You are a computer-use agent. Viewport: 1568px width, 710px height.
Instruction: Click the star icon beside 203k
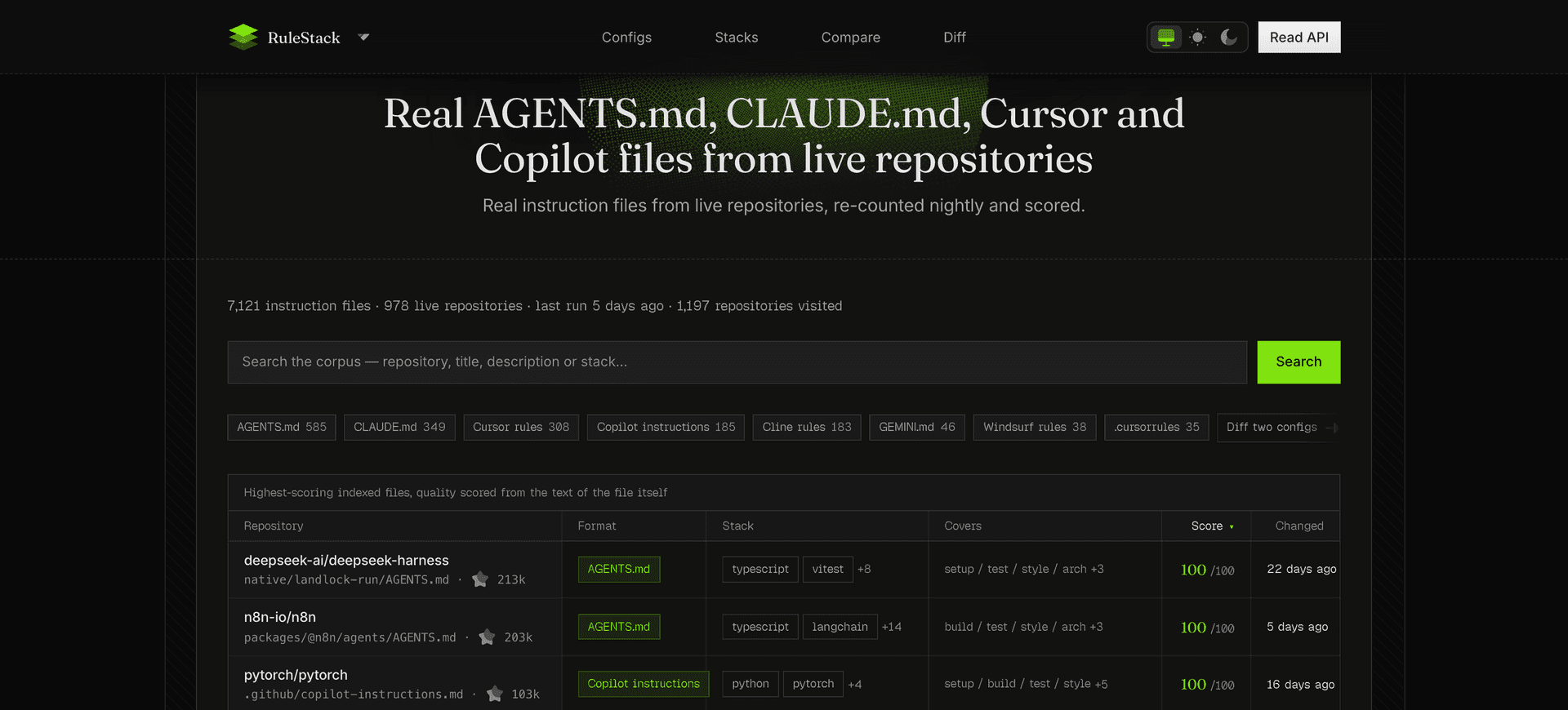tap(487, 637)
